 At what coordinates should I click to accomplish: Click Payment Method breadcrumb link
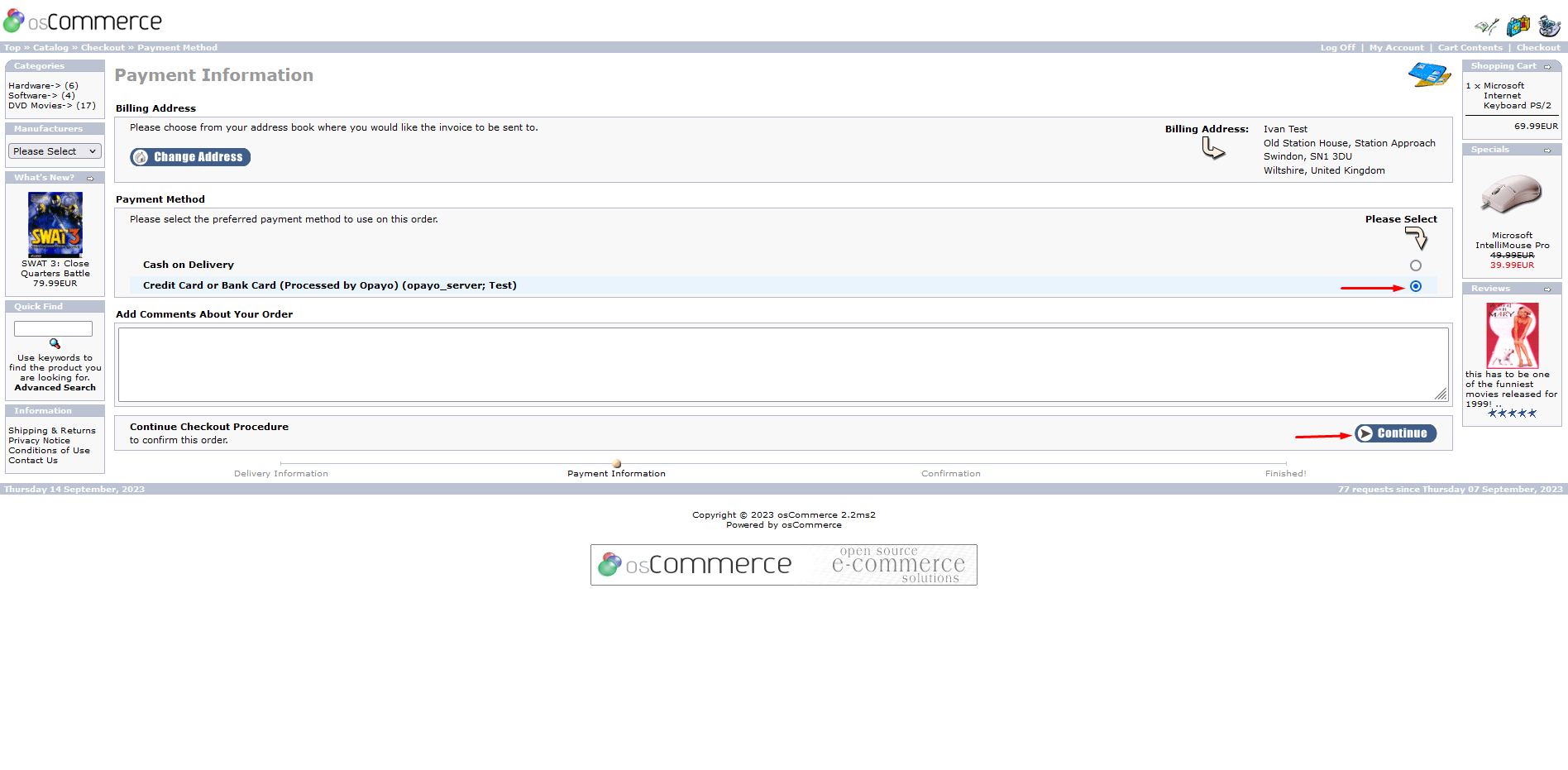[x=177, y=48]
